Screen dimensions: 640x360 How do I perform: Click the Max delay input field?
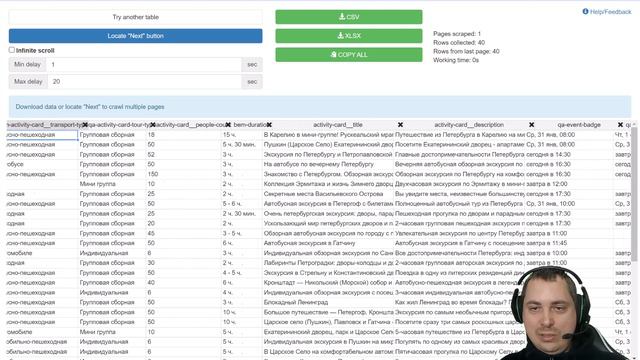[144, 82]
